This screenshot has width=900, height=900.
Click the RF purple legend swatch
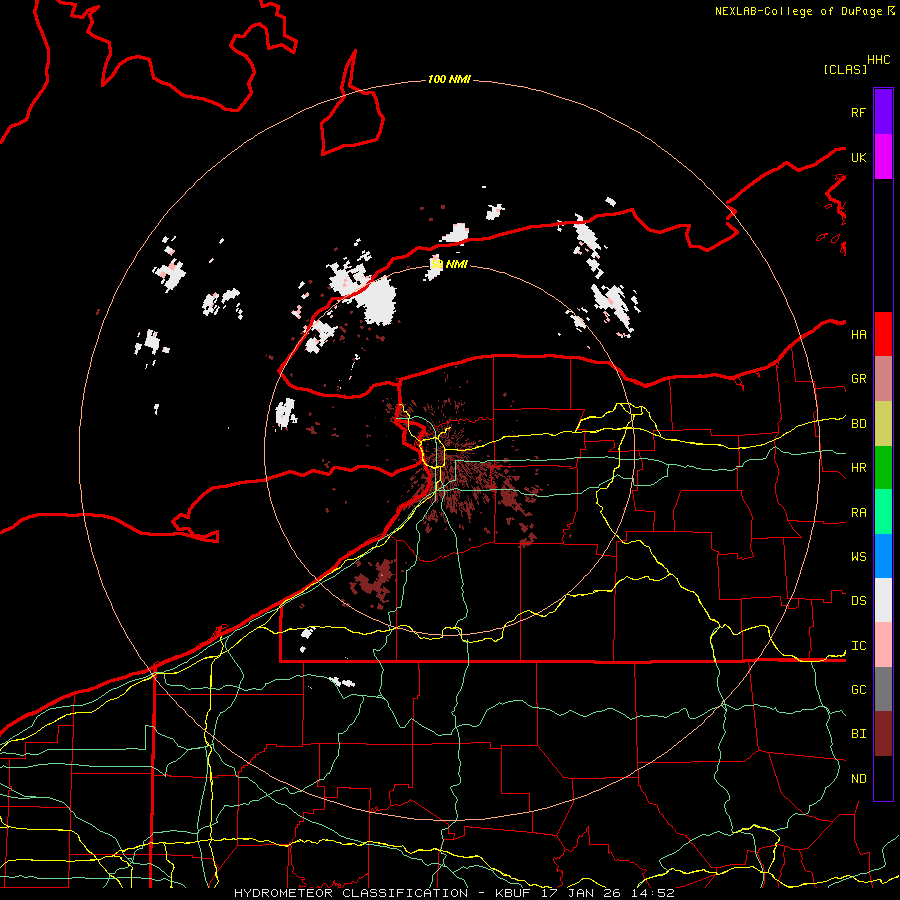883,112
